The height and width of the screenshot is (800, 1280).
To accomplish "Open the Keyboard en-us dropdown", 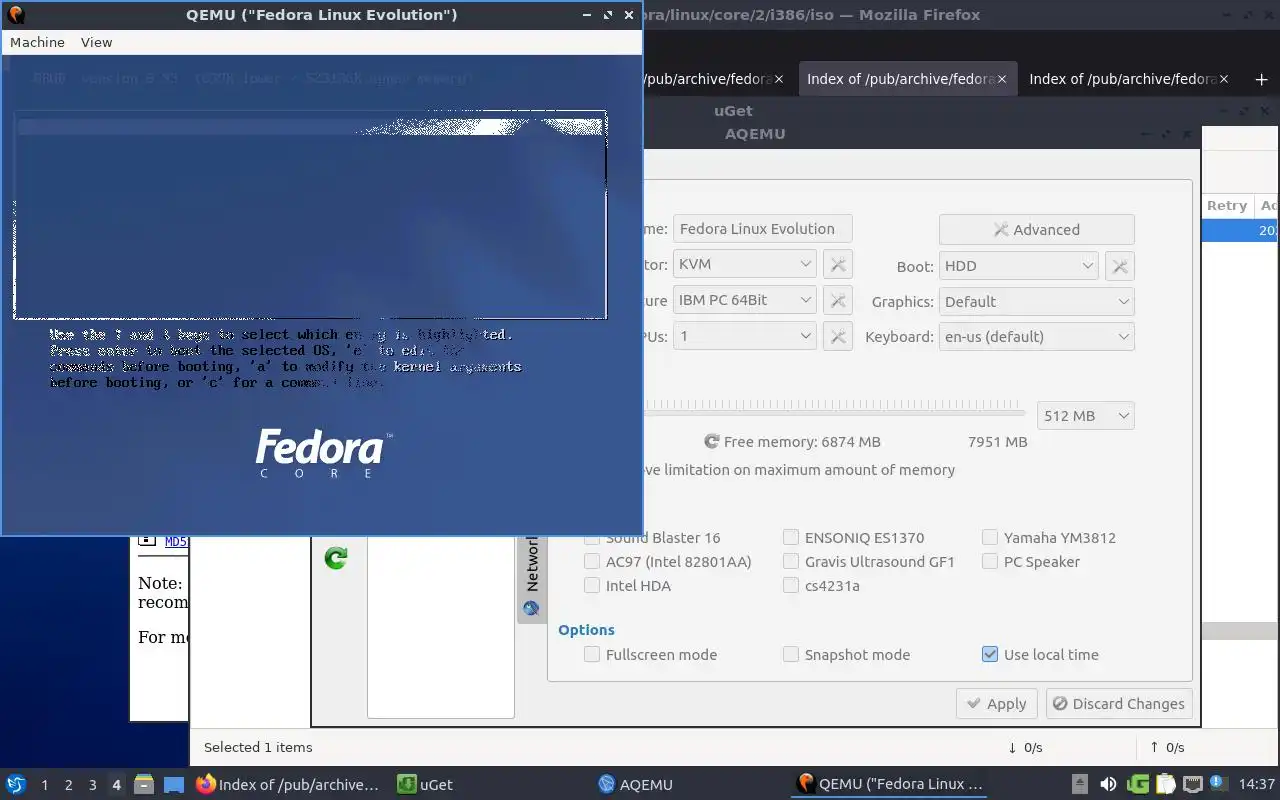I will [x=1037, y=336].
